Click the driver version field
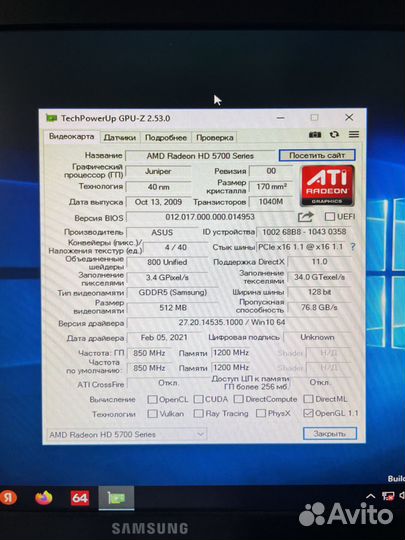The height and width of the screenshot is (540, 405). [232, 323]
